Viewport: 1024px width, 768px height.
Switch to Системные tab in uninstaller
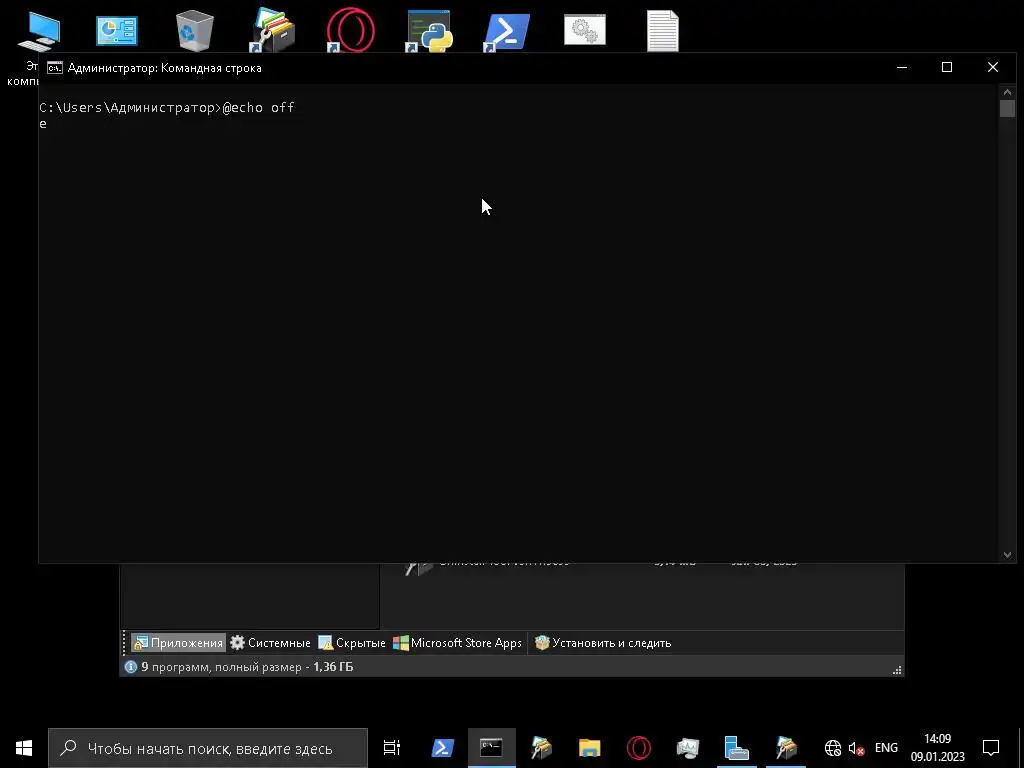pos(270,643)
